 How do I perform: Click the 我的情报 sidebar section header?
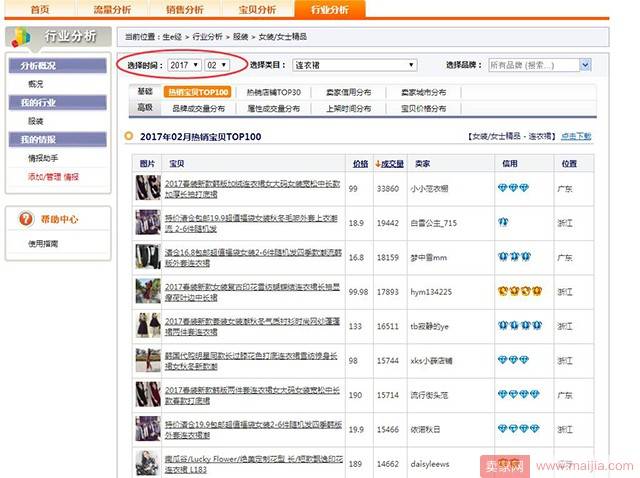58,140
